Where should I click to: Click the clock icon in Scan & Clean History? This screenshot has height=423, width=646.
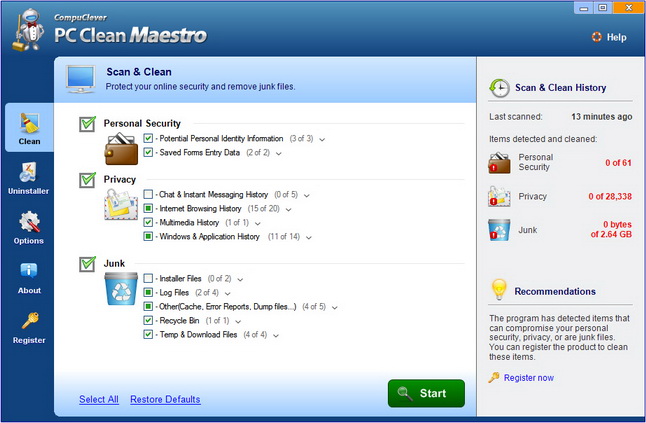[499, 88]
